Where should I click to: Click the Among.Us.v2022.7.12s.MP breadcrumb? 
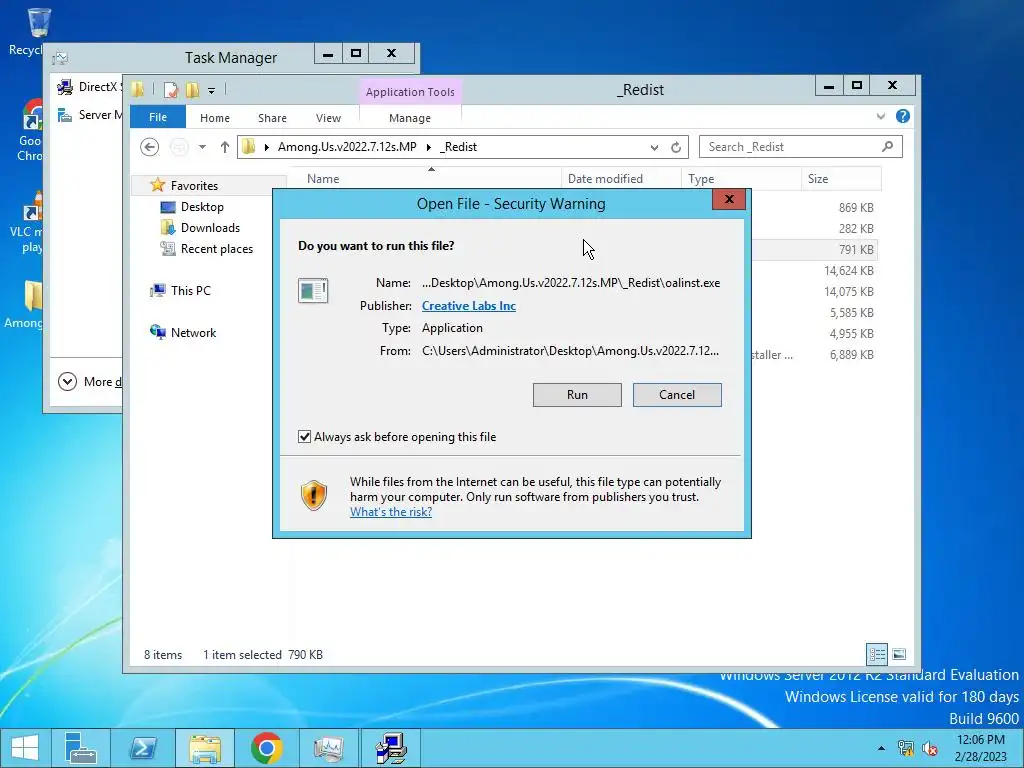(x=347, y=147)
